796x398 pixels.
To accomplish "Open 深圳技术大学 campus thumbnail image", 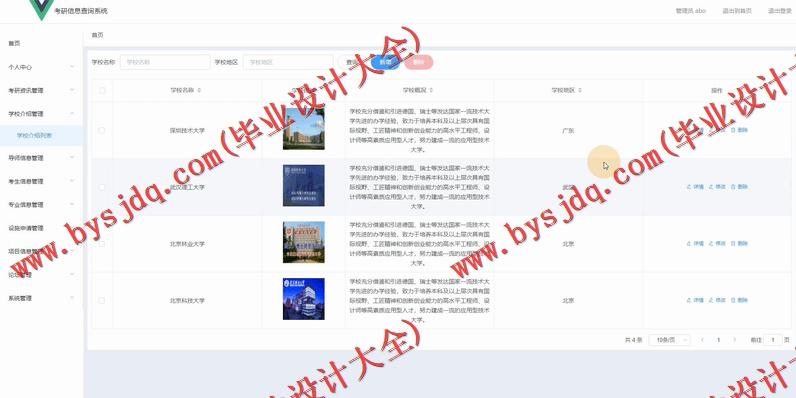I will [x=304, y=129].
